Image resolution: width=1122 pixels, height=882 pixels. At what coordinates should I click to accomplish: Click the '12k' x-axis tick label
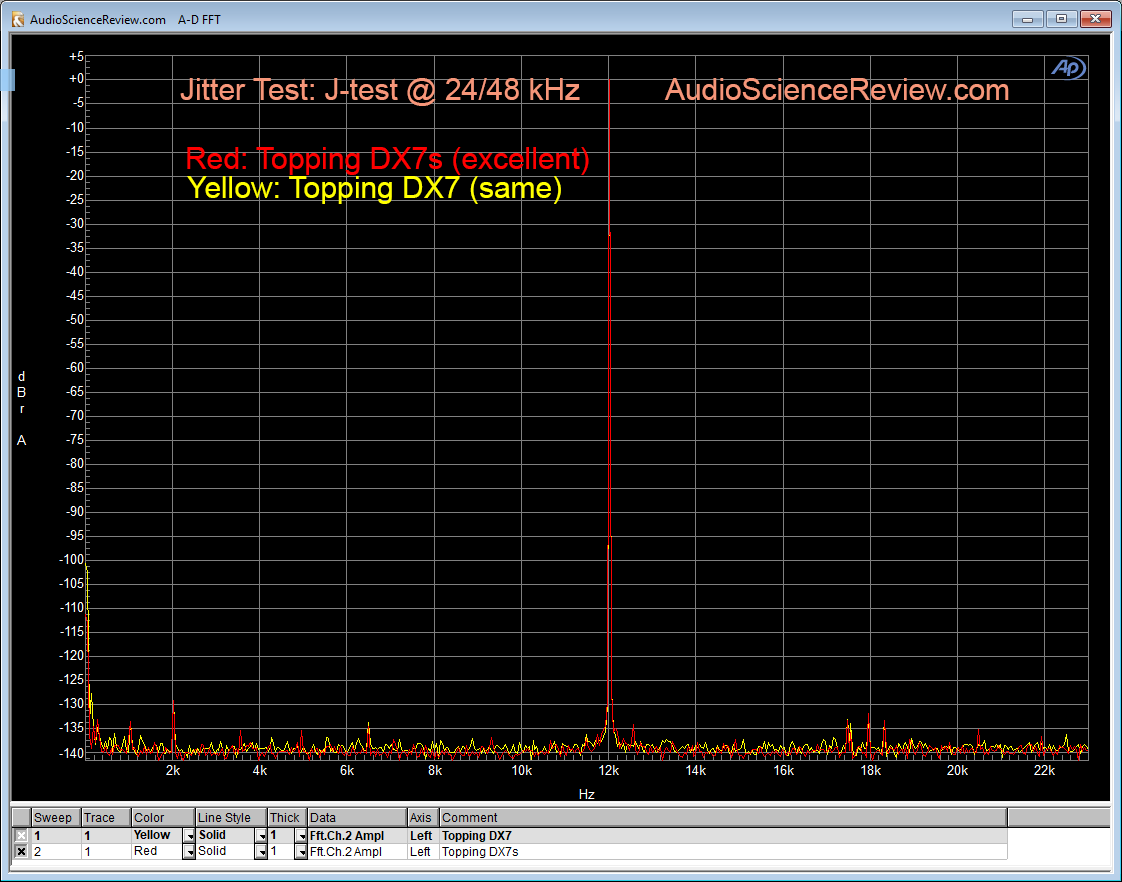(x=609, y=770)
